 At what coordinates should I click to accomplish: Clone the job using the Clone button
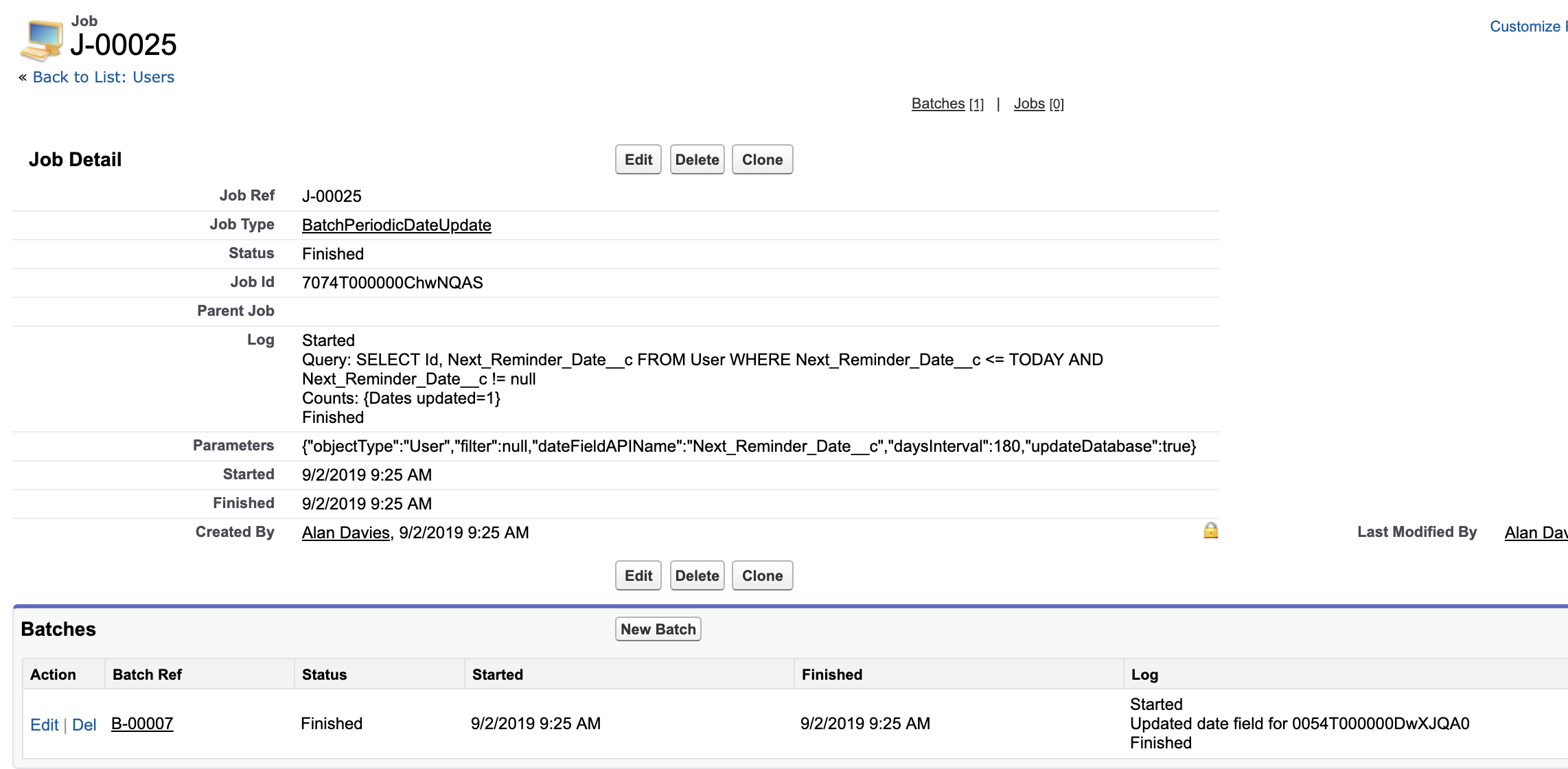(762, 159)
